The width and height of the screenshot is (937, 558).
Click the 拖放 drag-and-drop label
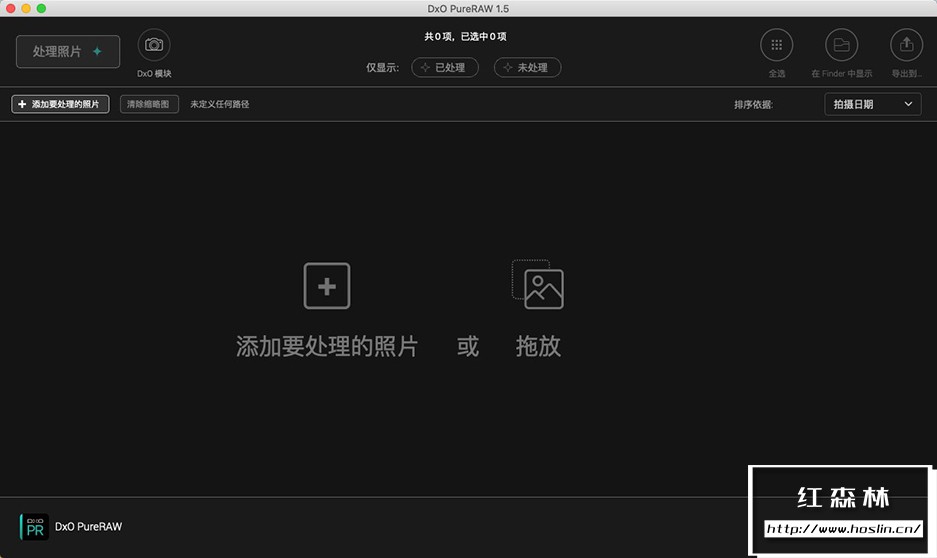[x=538, y=347]
